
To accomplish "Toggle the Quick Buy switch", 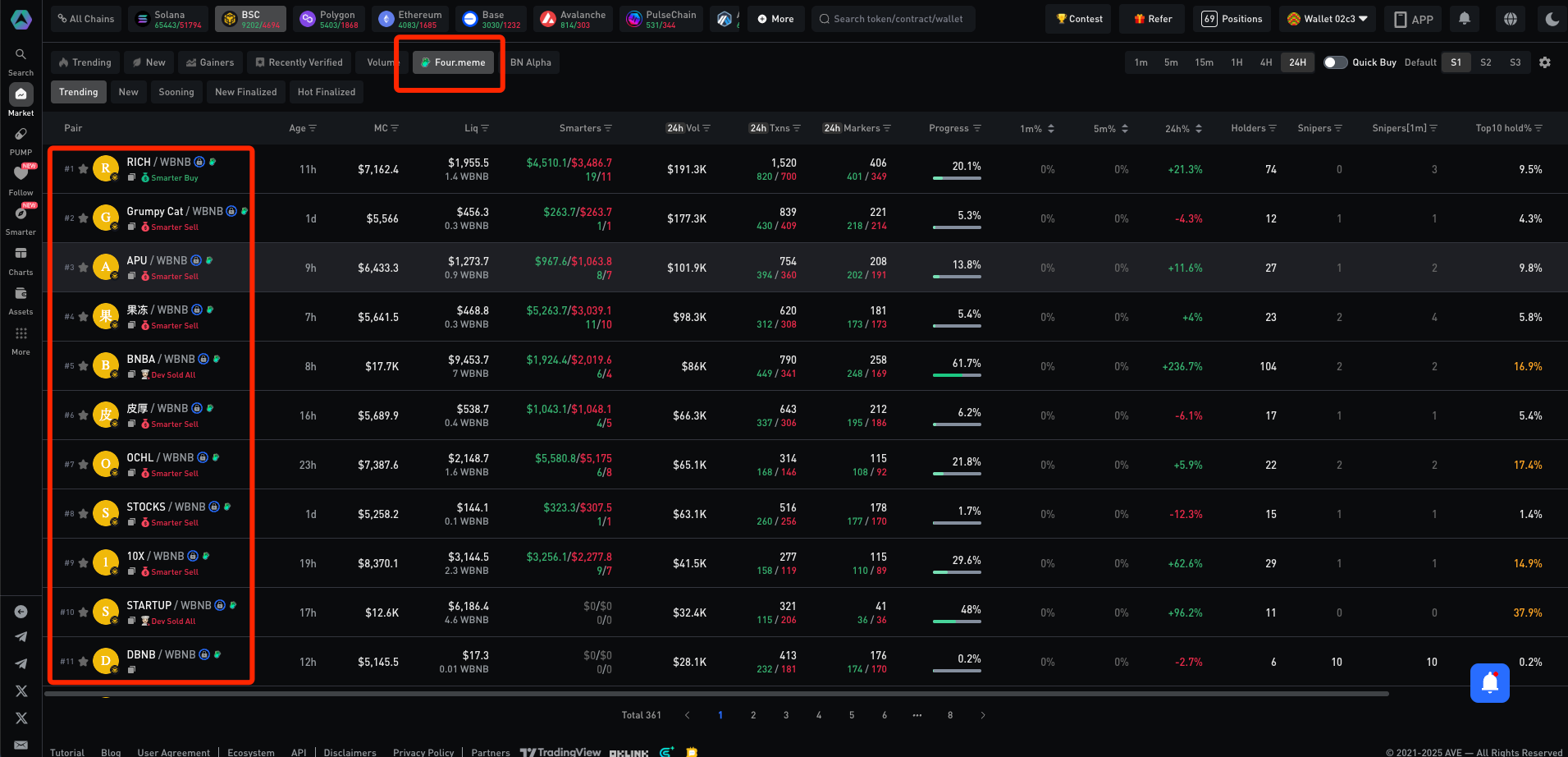I will [1335, 62].
